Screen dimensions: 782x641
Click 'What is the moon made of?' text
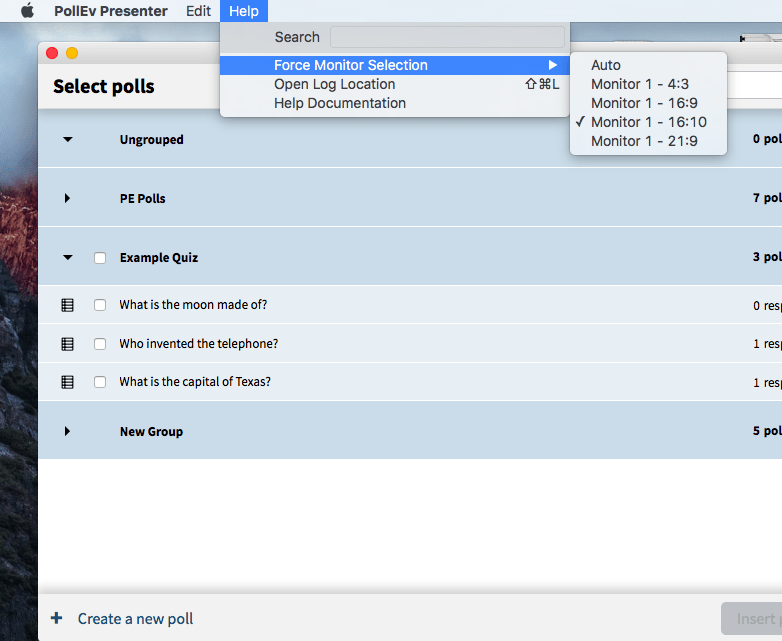[x=193, y=305]
